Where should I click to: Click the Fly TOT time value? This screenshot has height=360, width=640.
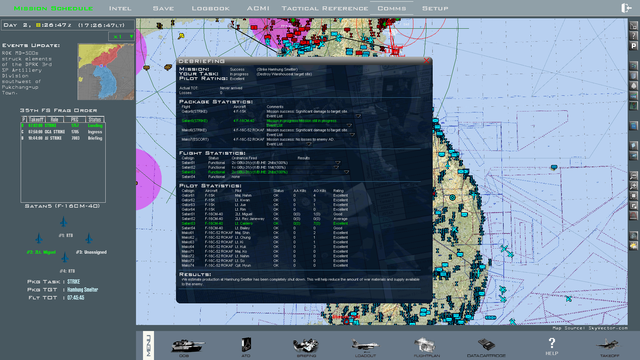(x=76, y=298)
